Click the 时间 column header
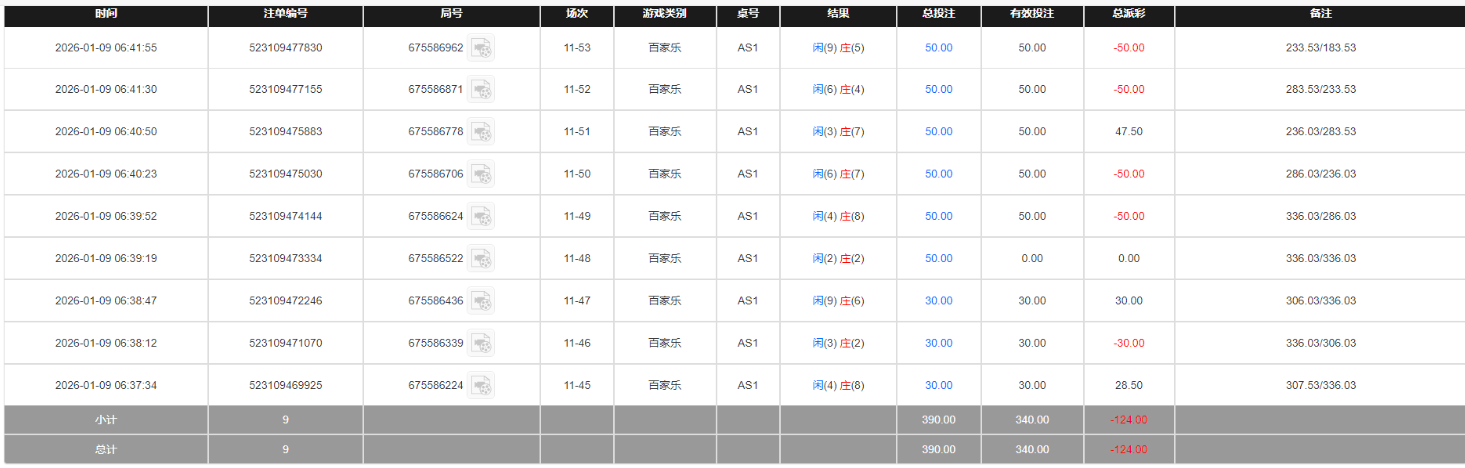1465x468 pixels. [106, 15]
